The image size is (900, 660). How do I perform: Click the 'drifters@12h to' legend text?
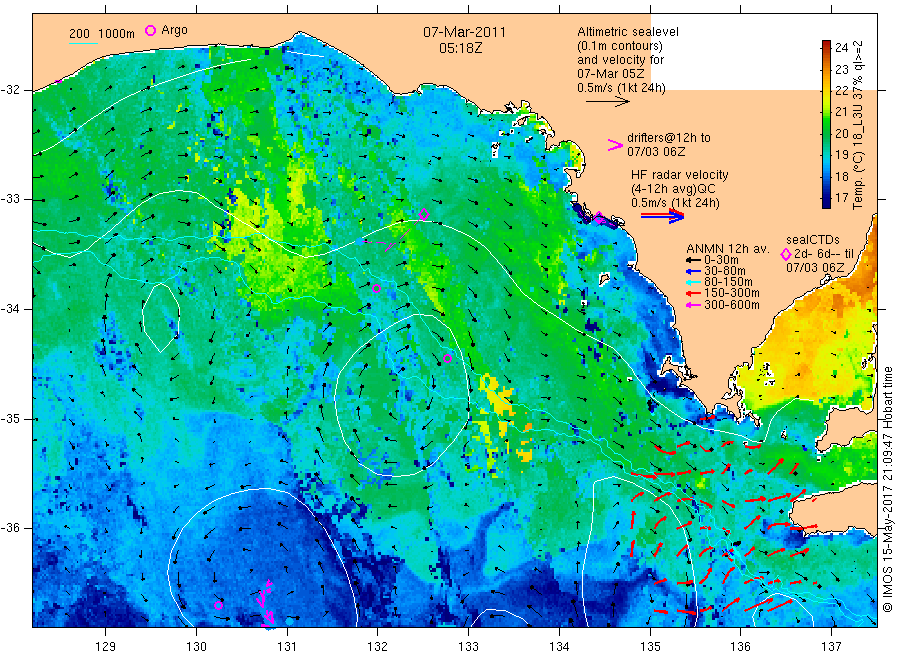pyautogui.click(x=669, y=138)
